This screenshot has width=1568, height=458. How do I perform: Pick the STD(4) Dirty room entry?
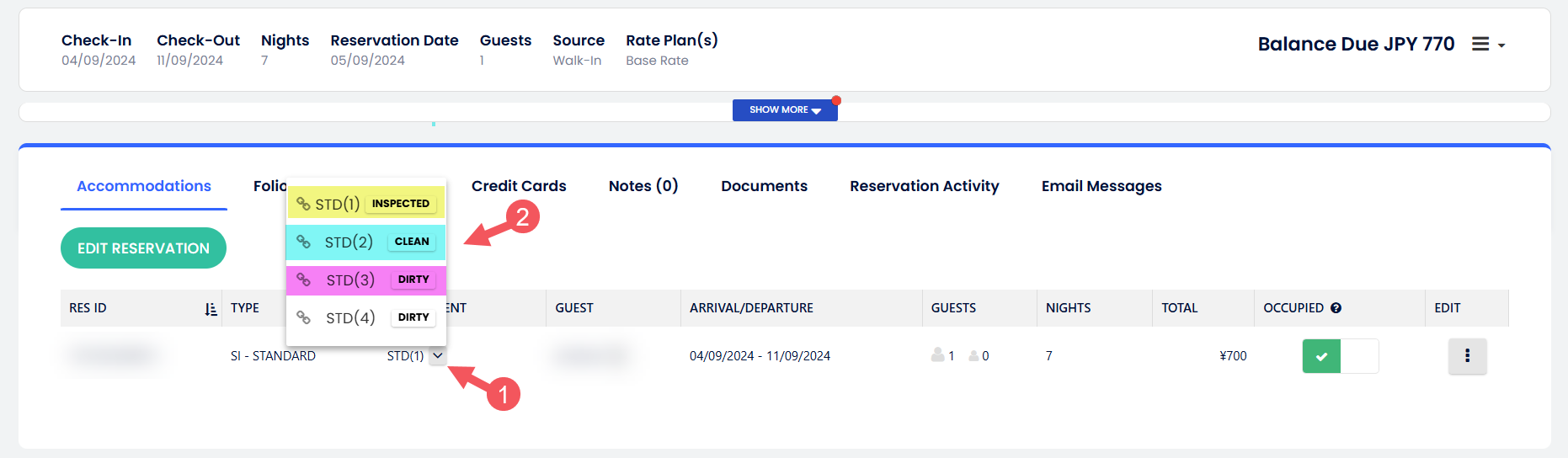(x=350, y=318)
